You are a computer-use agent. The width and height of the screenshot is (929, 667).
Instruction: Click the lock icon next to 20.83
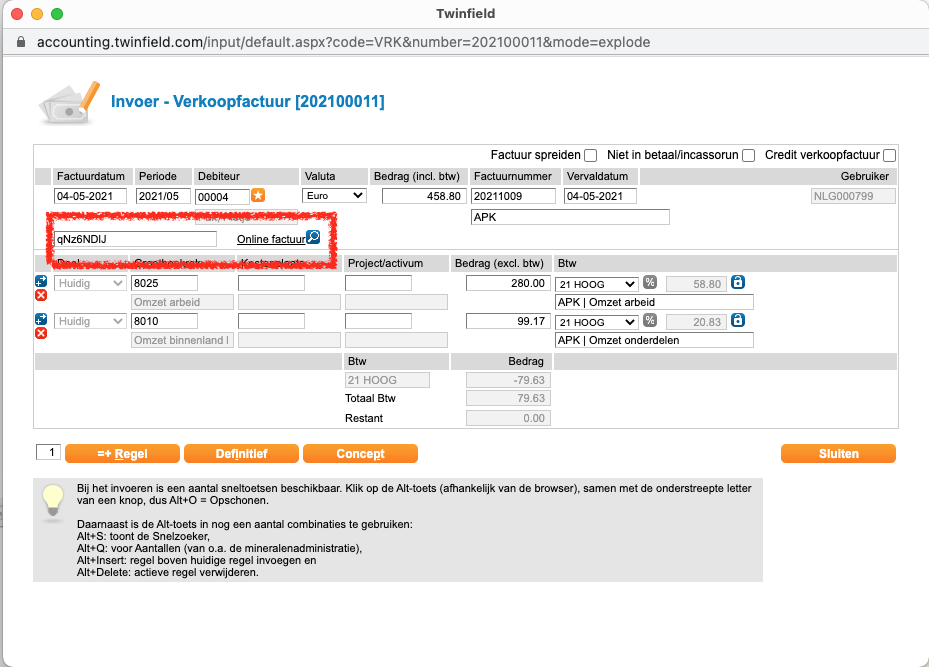737,321
